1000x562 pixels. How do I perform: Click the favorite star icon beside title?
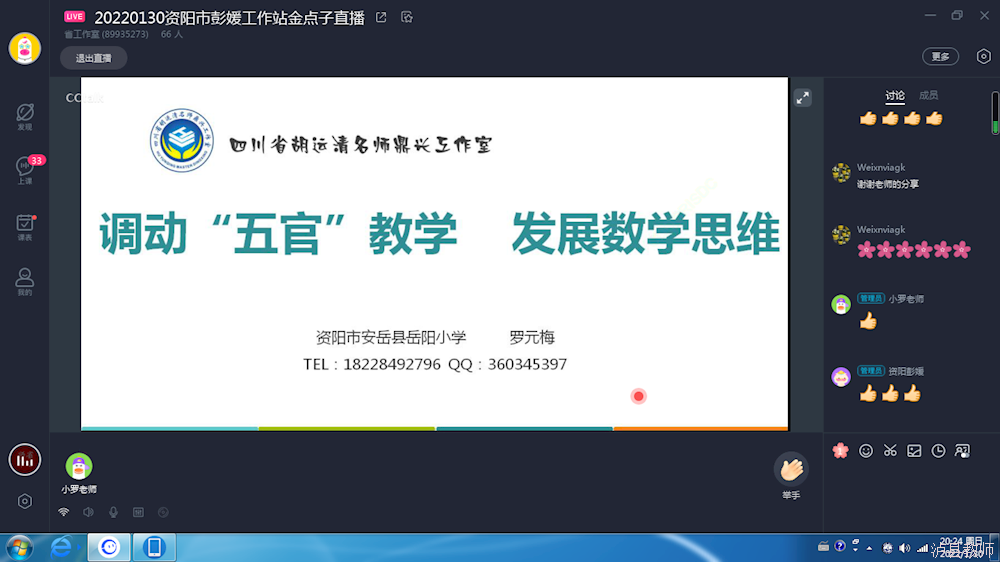click(x=407, y=17)
